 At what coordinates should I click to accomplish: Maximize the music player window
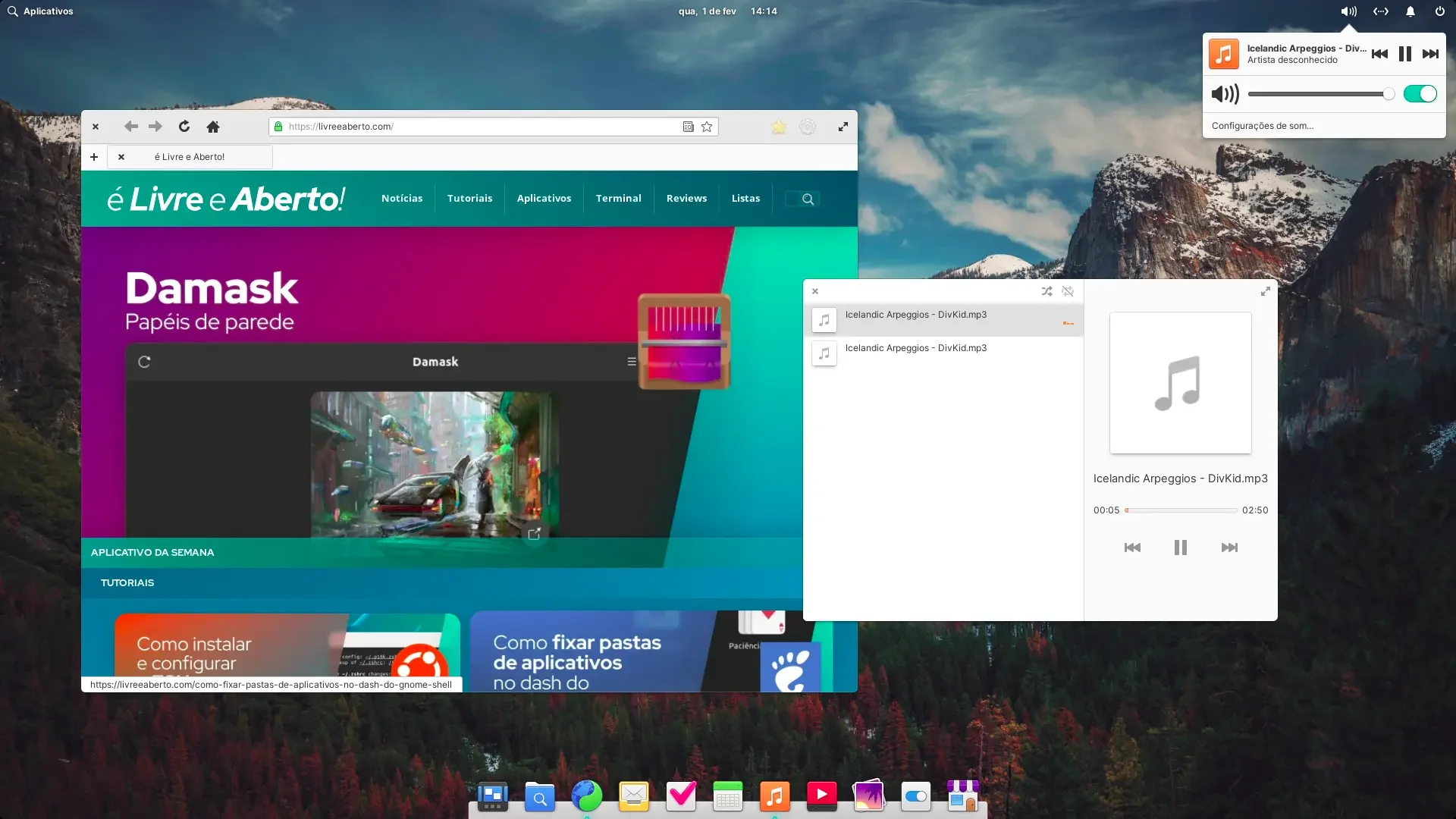(x=1265, y=291)
